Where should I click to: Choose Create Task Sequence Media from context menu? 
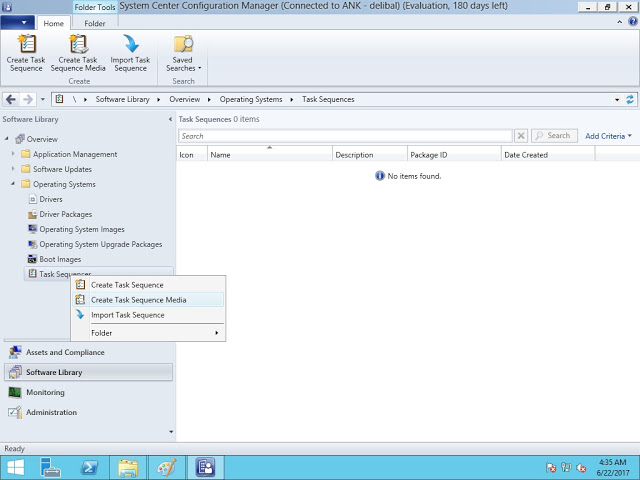point(138,300)
